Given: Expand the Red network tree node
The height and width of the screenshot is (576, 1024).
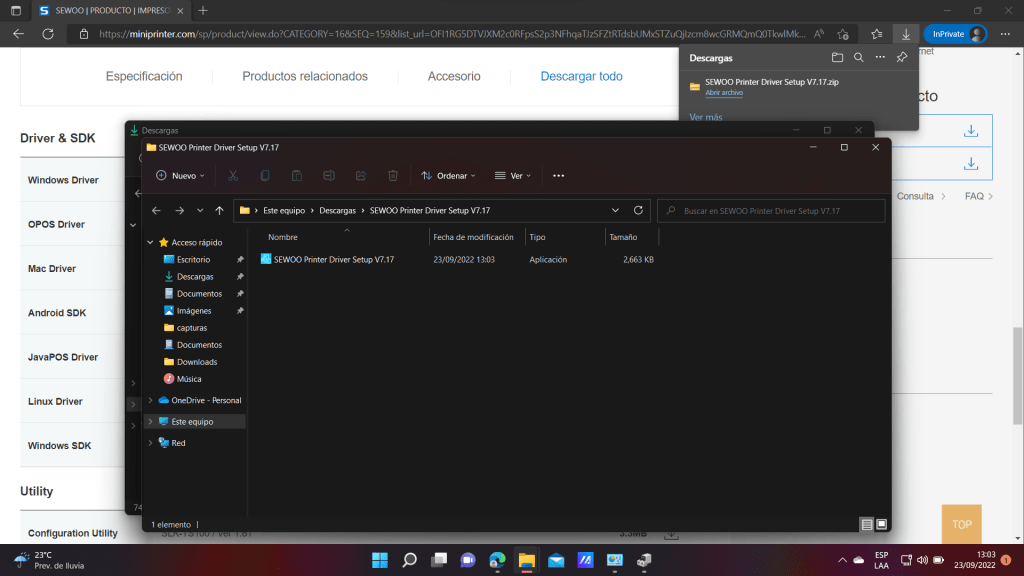Looking at the screenshot, I should tap(150, 443).
